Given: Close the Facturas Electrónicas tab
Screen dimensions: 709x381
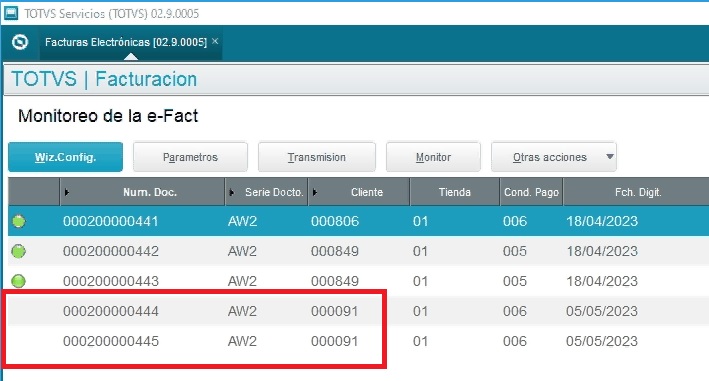Looking at the screenshot, I should [215, 41].
